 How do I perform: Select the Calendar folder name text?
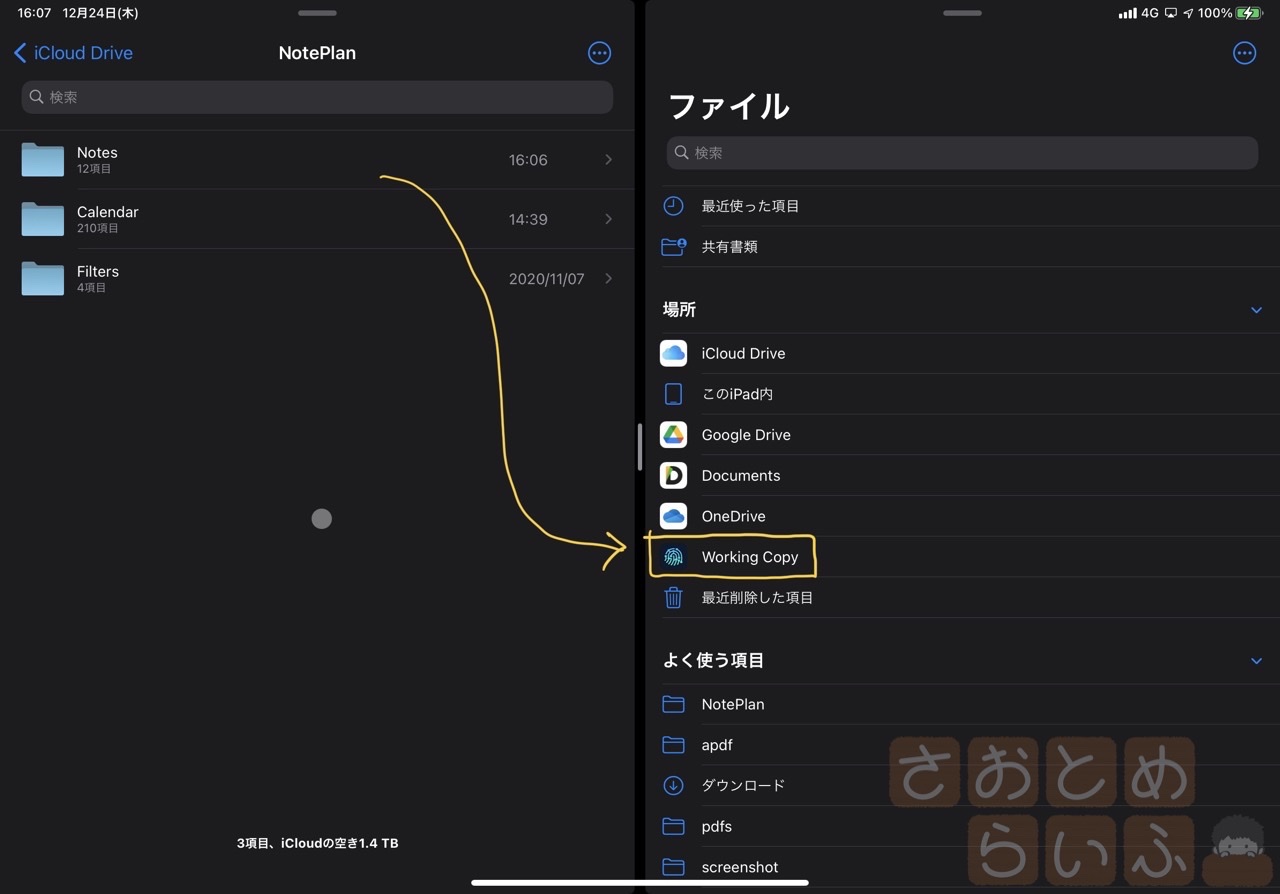pyautogui.click(x=108, y=212)
